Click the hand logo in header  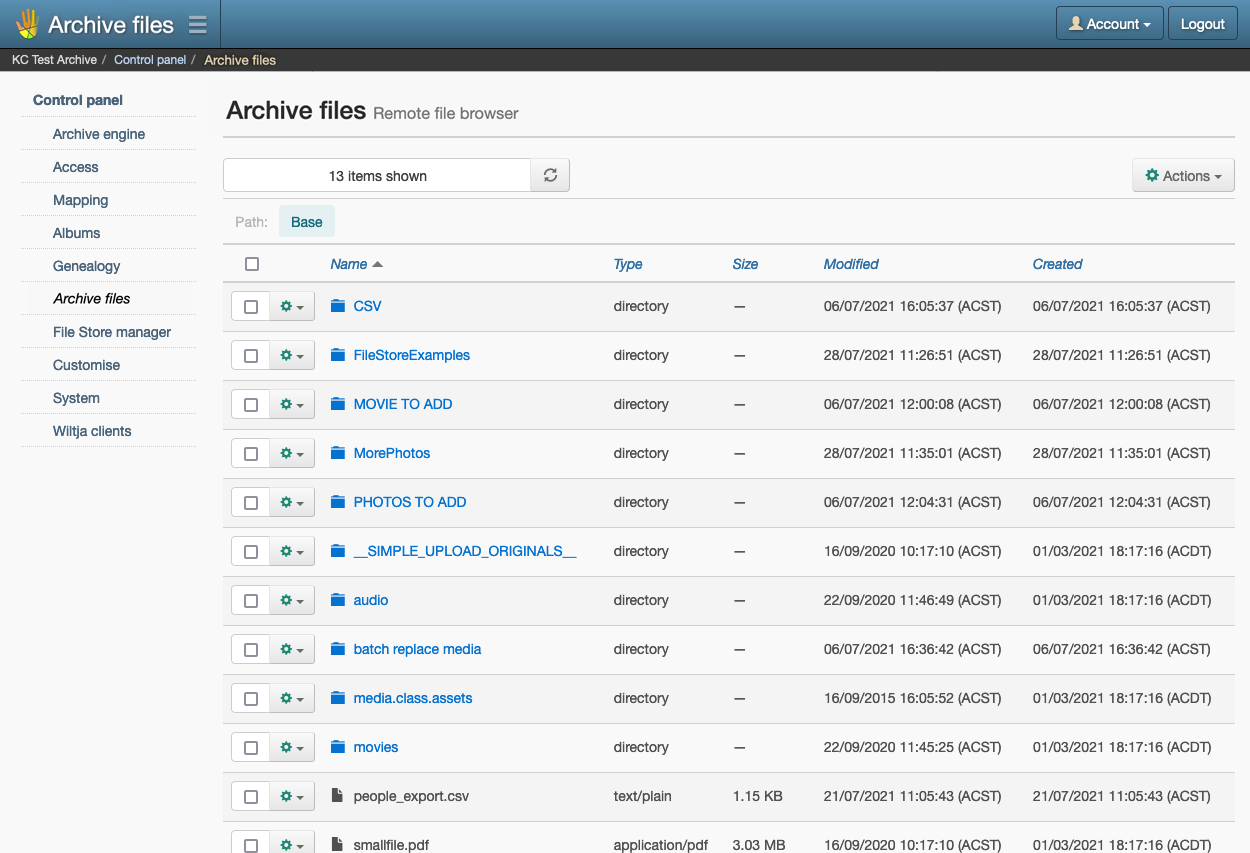27,24
